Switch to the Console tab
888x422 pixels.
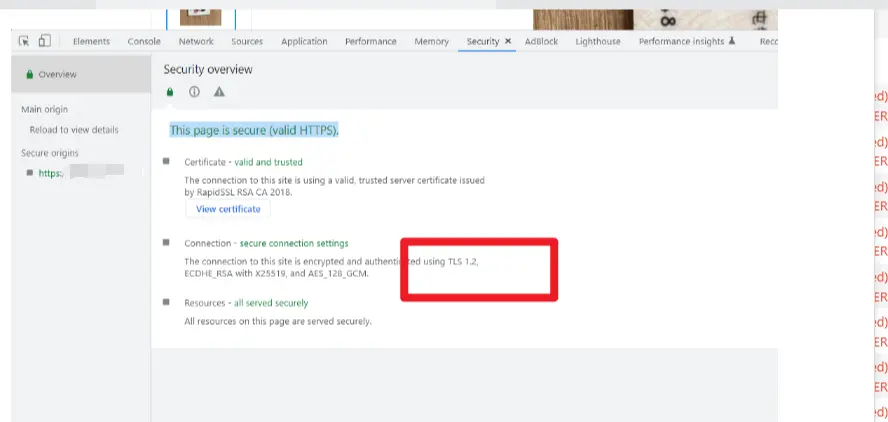(x=144, y=41)
